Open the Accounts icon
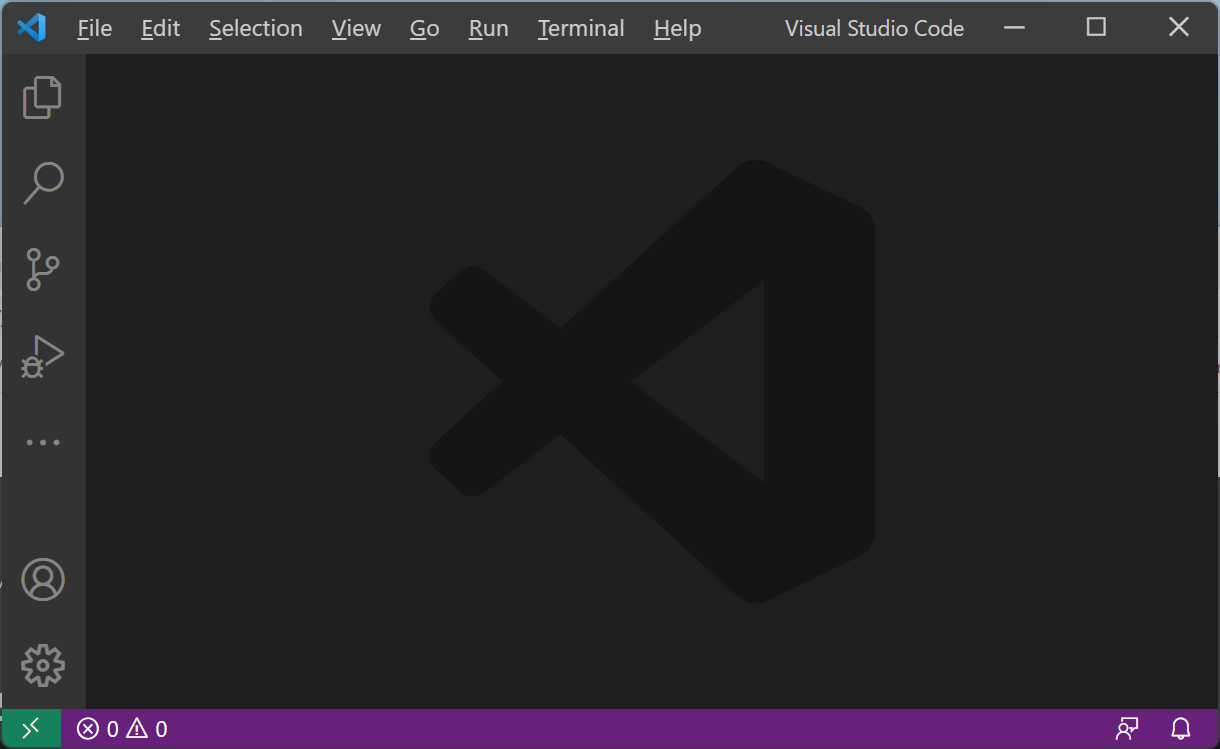Screen dimensions: 1220x749 pos(43,579)
